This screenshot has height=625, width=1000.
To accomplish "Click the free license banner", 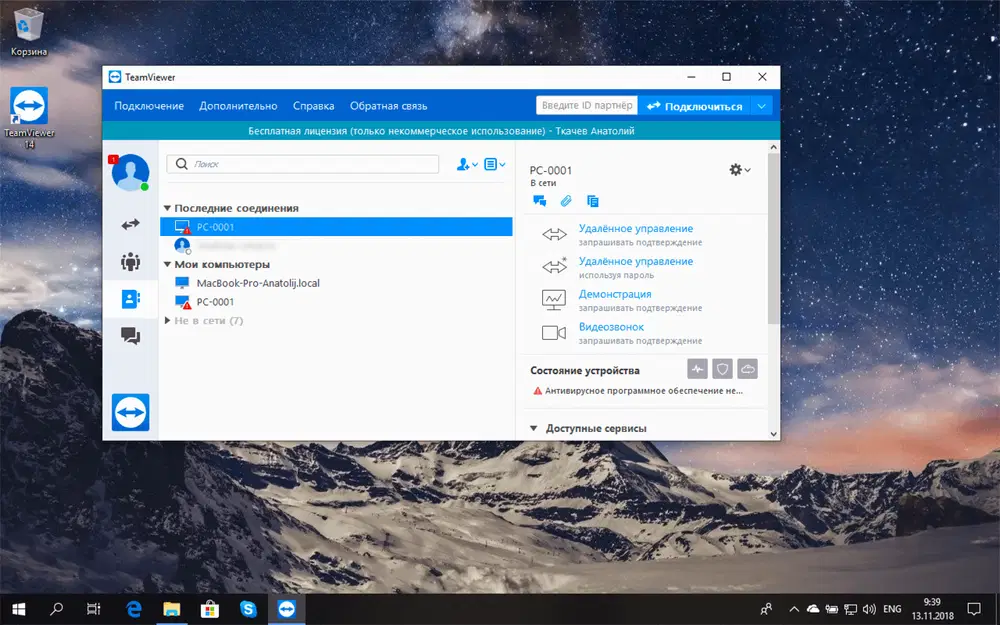I will point(441,131).
